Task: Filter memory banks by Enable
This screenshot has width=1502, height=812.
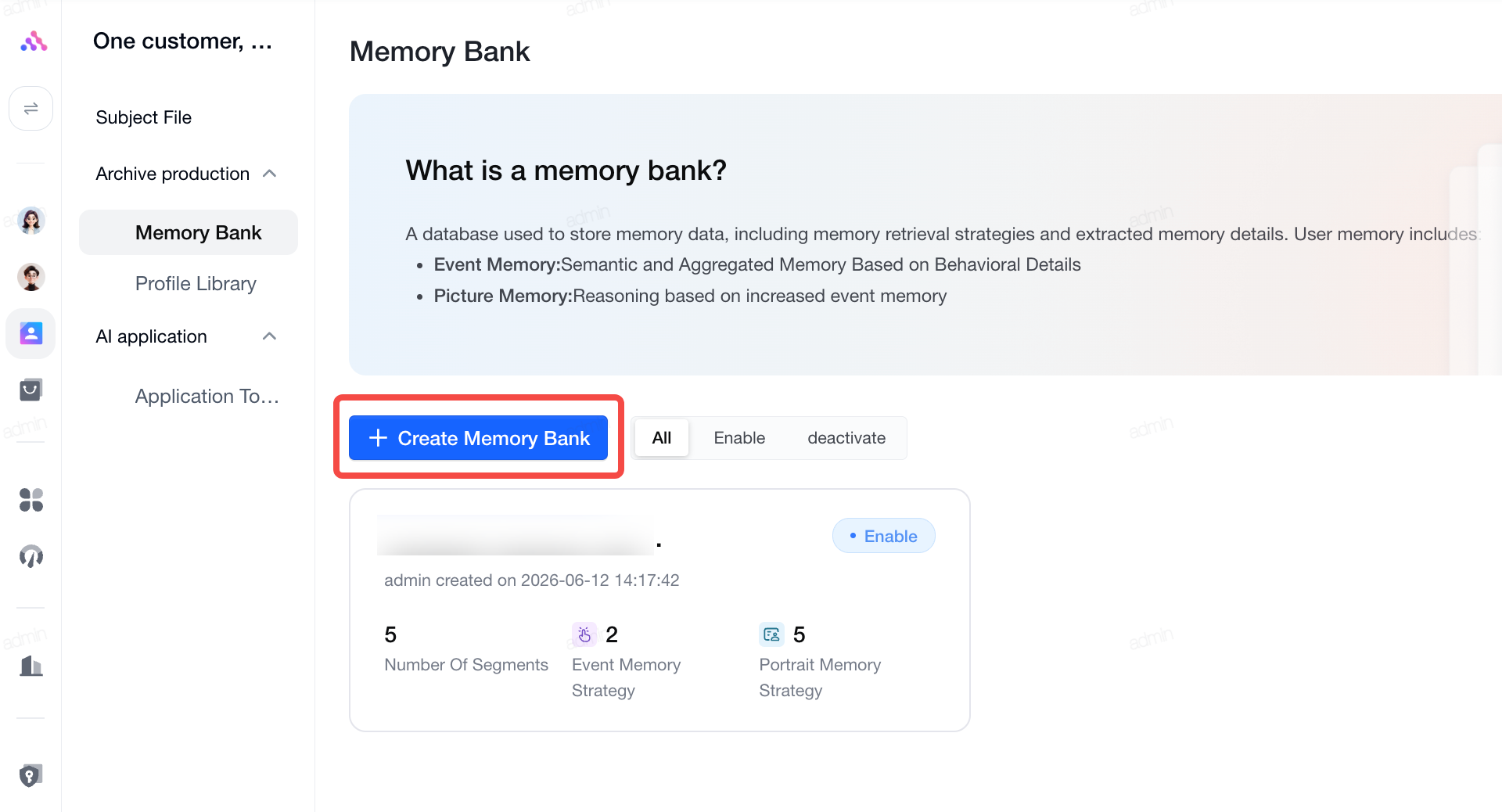Action: [x=739, y=438]
